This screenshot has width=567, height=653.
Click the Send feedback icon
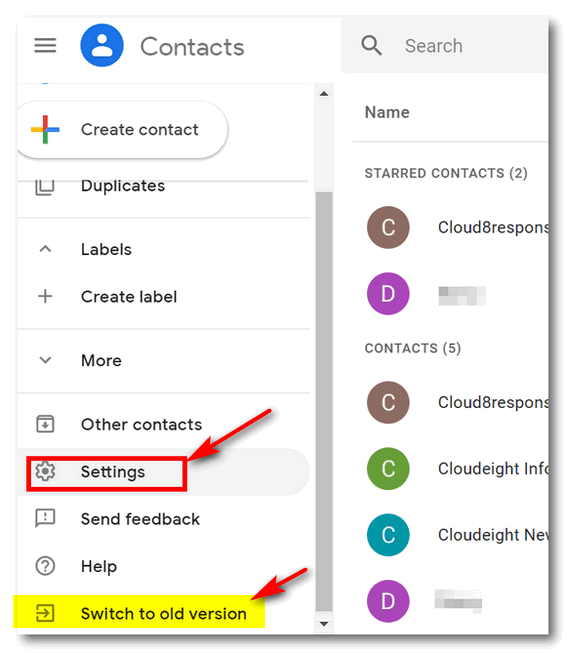(45, 518)
